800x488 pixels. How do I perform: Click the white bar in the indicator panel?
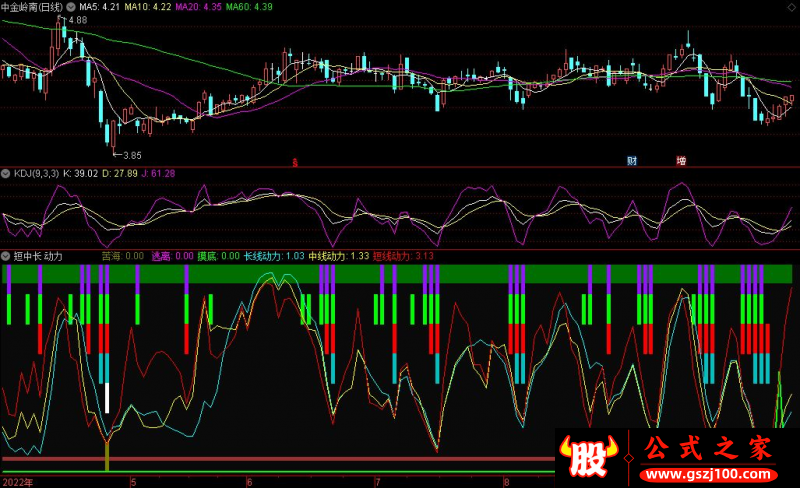pyautogui.click(x=107, y=398)
